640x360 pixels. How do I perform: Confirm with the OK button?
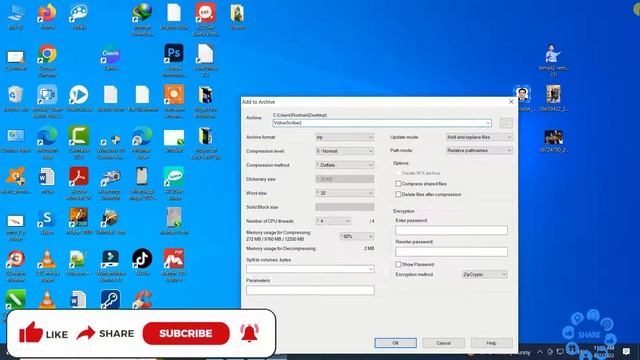point(396,343)
